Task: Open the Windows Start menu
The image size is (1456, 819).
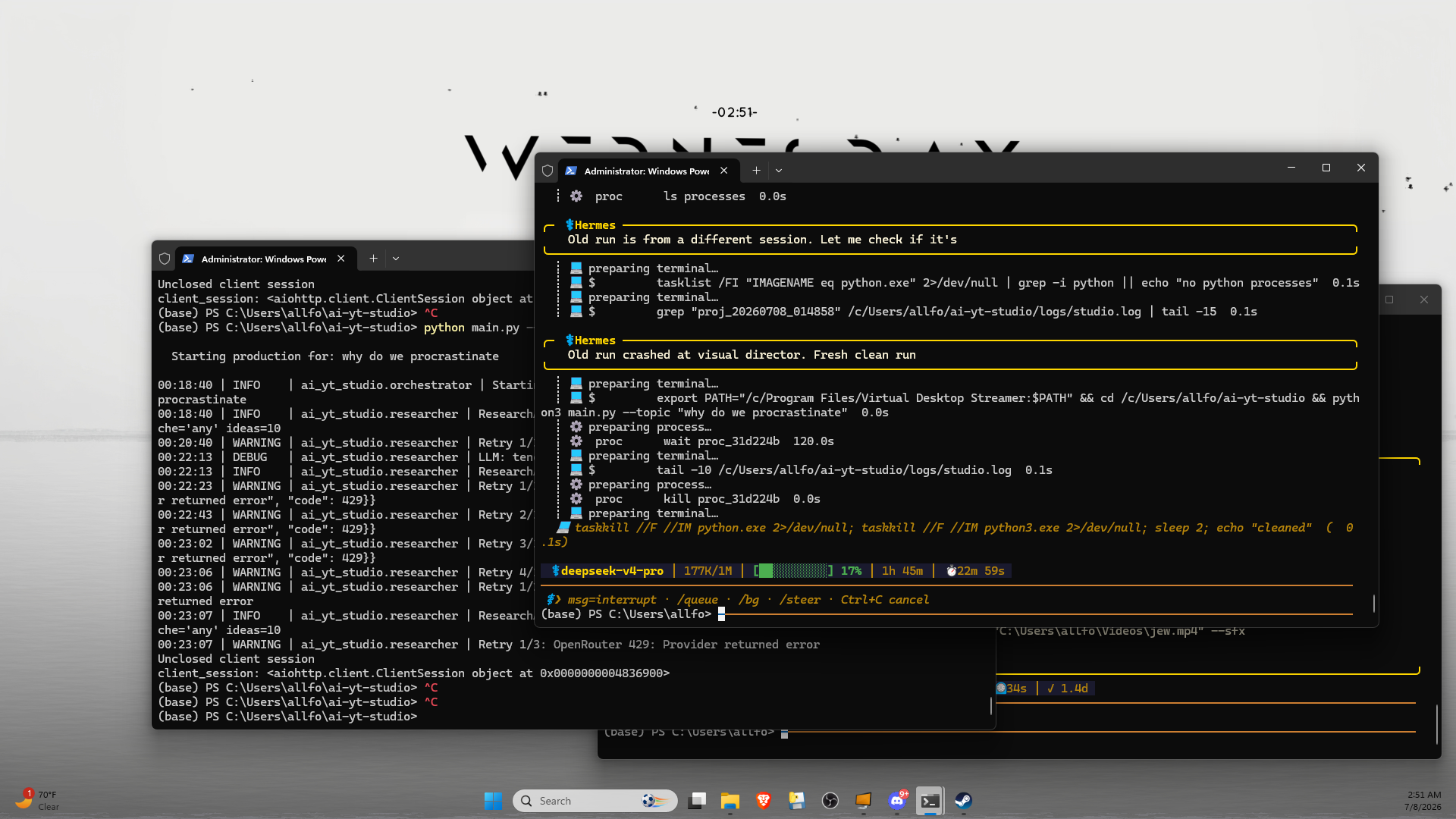Action: tap(493, 801)
